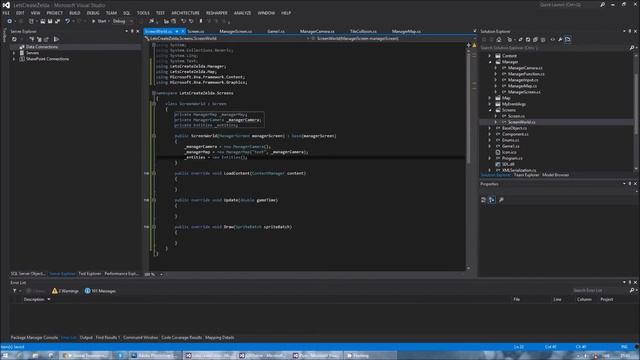Open the Debug configuration dropdown
This screenshot has width=640, height=360.
tap(123, 21)
